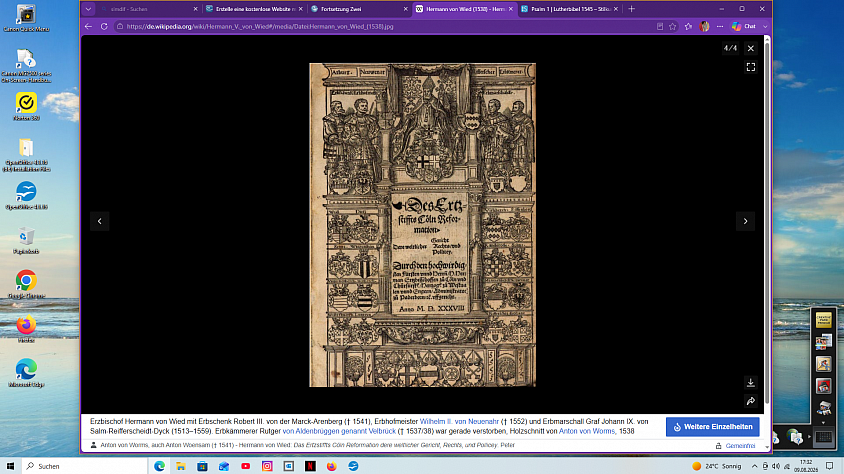The width and height of the screenshot is (844, 474).
Task: Open the reader view icon in address bar
Action: point(660,26)
